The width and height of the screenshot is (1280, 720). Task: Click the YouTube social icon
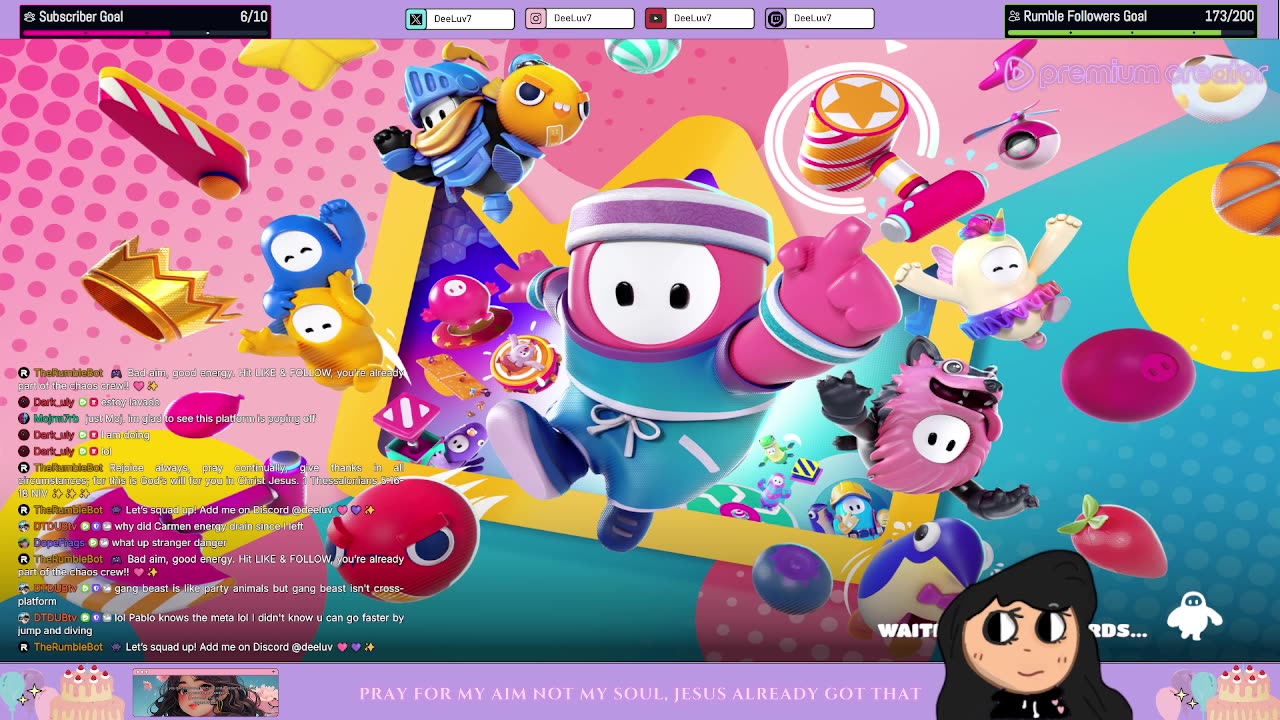[656, 18]
